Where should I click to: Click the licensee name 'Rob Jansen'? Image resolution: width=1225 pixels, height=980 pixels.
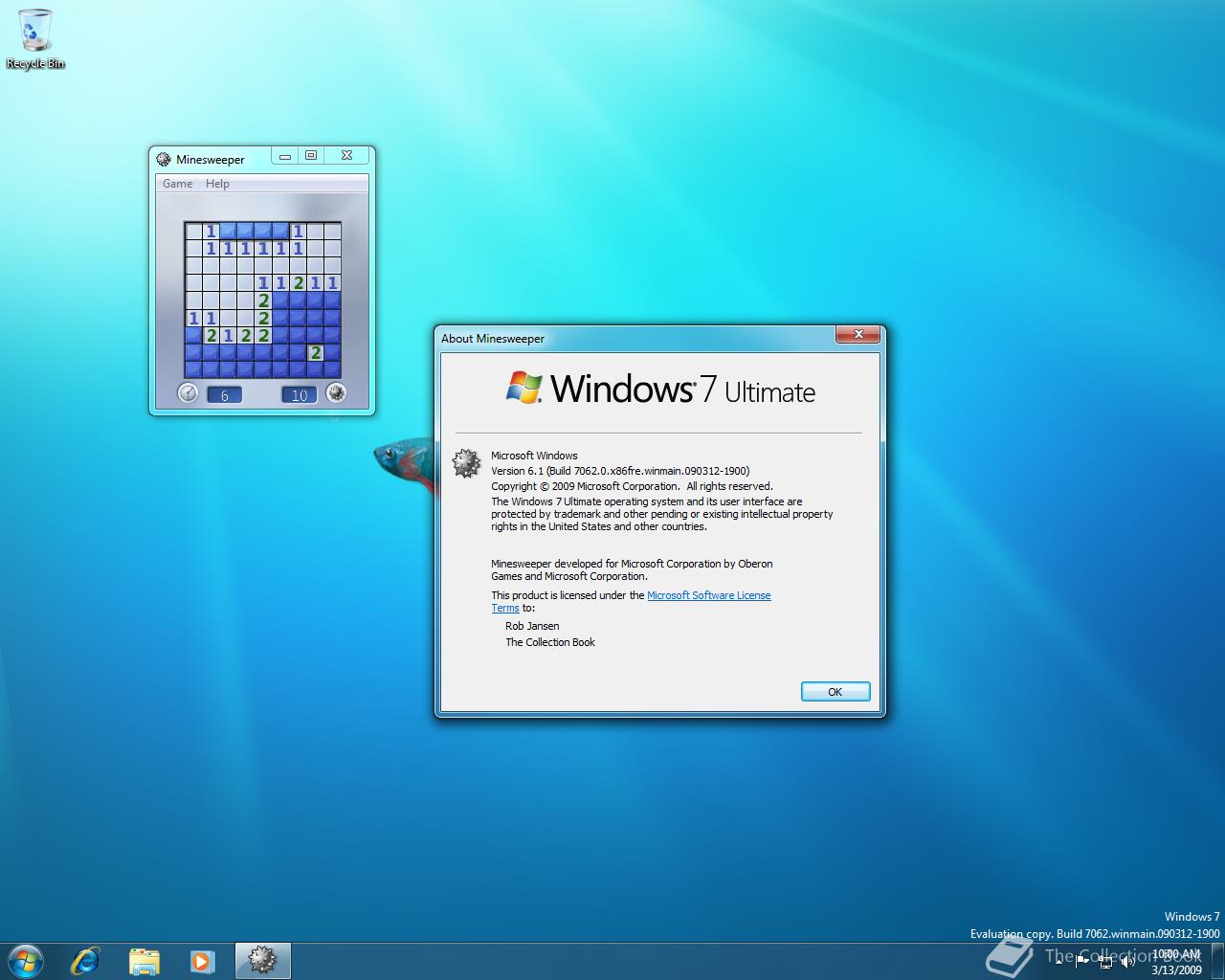click(x=532, y=626)
